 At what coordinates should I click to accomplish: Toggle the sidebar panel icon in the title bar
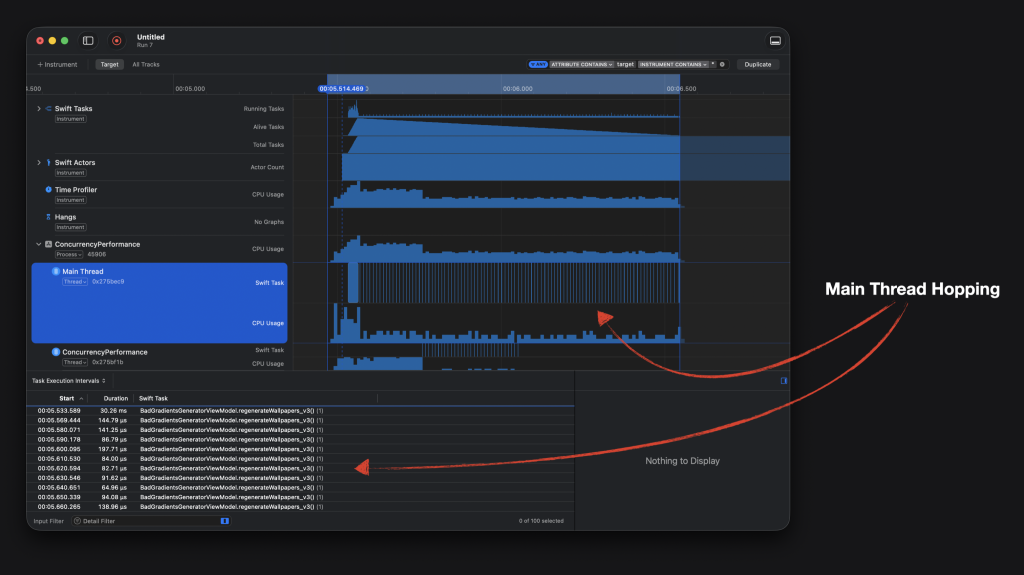(88, 41)
